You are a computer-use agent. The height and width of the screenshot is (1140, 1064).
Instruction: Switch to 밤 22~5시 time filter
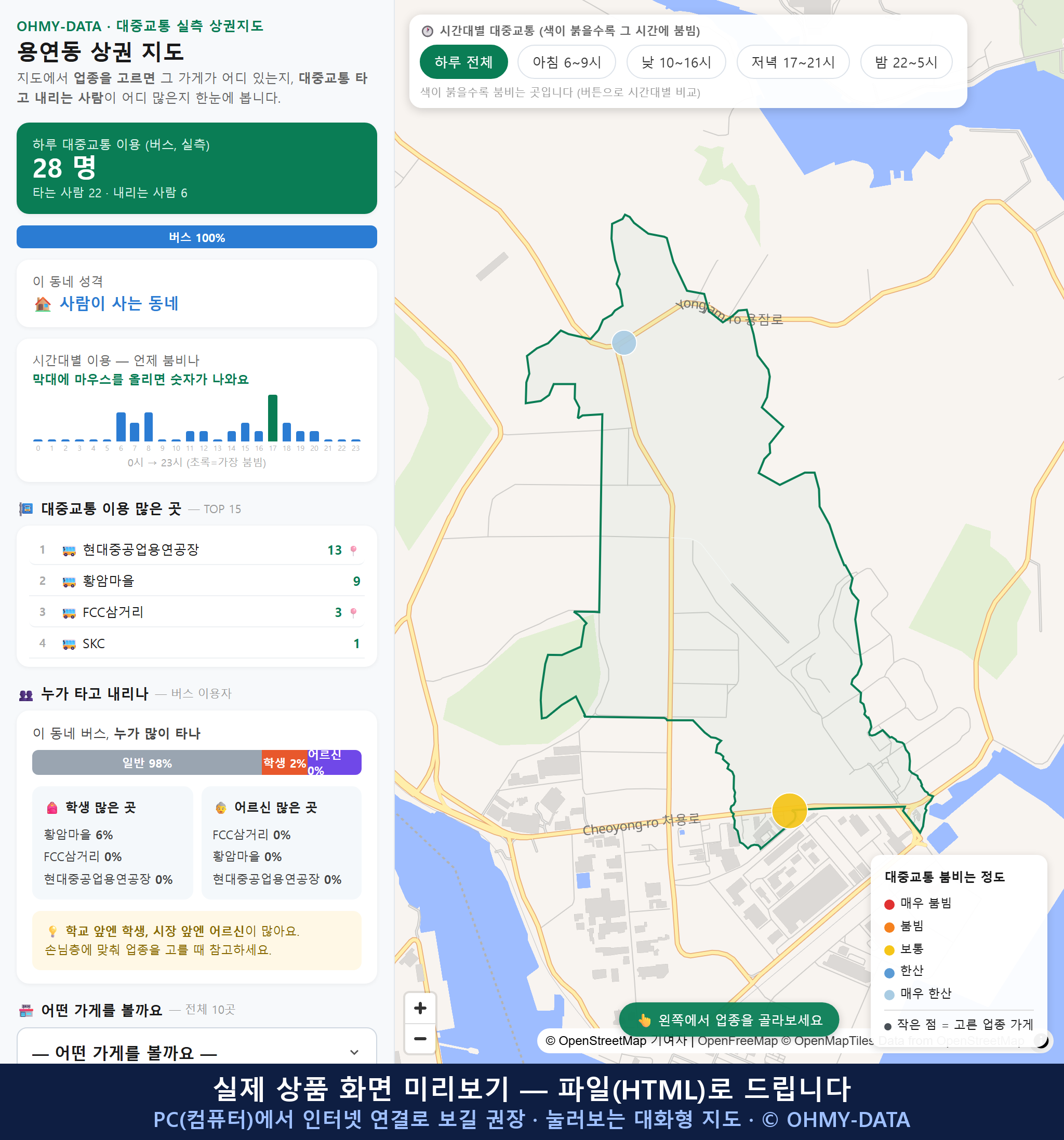(x=906, y=62)
